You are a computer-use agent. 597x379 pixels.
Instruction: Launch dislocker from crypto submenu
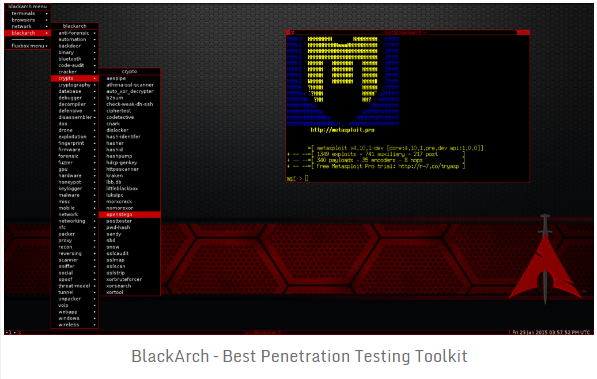(x=129, y=130)
